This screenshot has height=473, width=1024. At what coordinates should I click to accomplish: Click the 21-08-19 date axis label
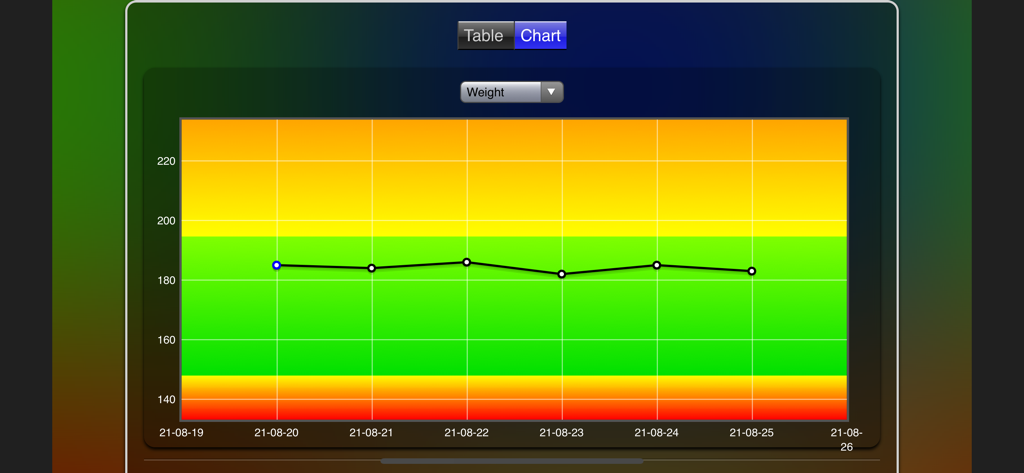pyautogui.click(x=182, y=432)
